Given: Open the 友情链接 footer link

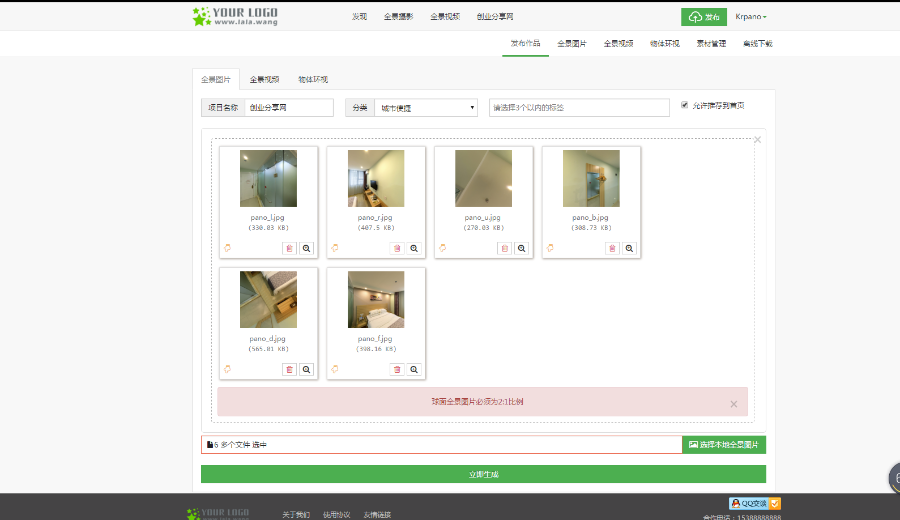Looking at the screenshot, I should pyautogui.click(x=377, y=515).
